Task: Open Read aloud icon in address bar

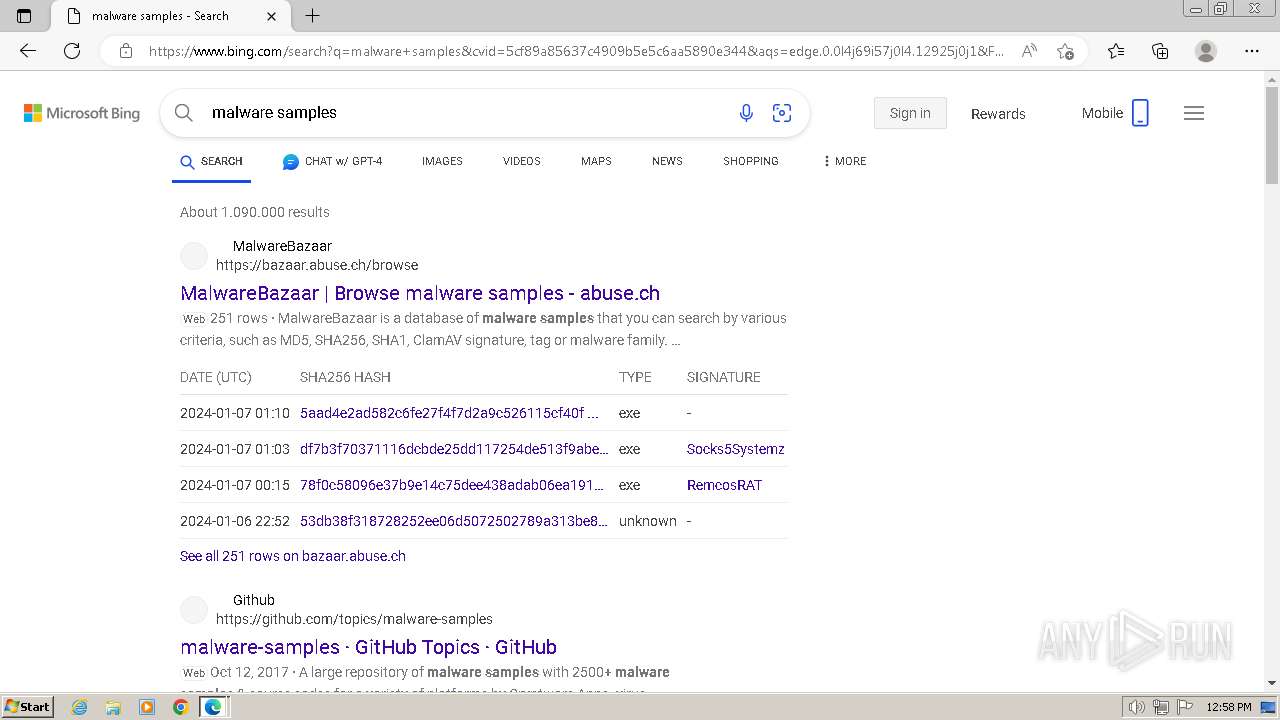Action: pyautogui.click(x=1028, y=51)
